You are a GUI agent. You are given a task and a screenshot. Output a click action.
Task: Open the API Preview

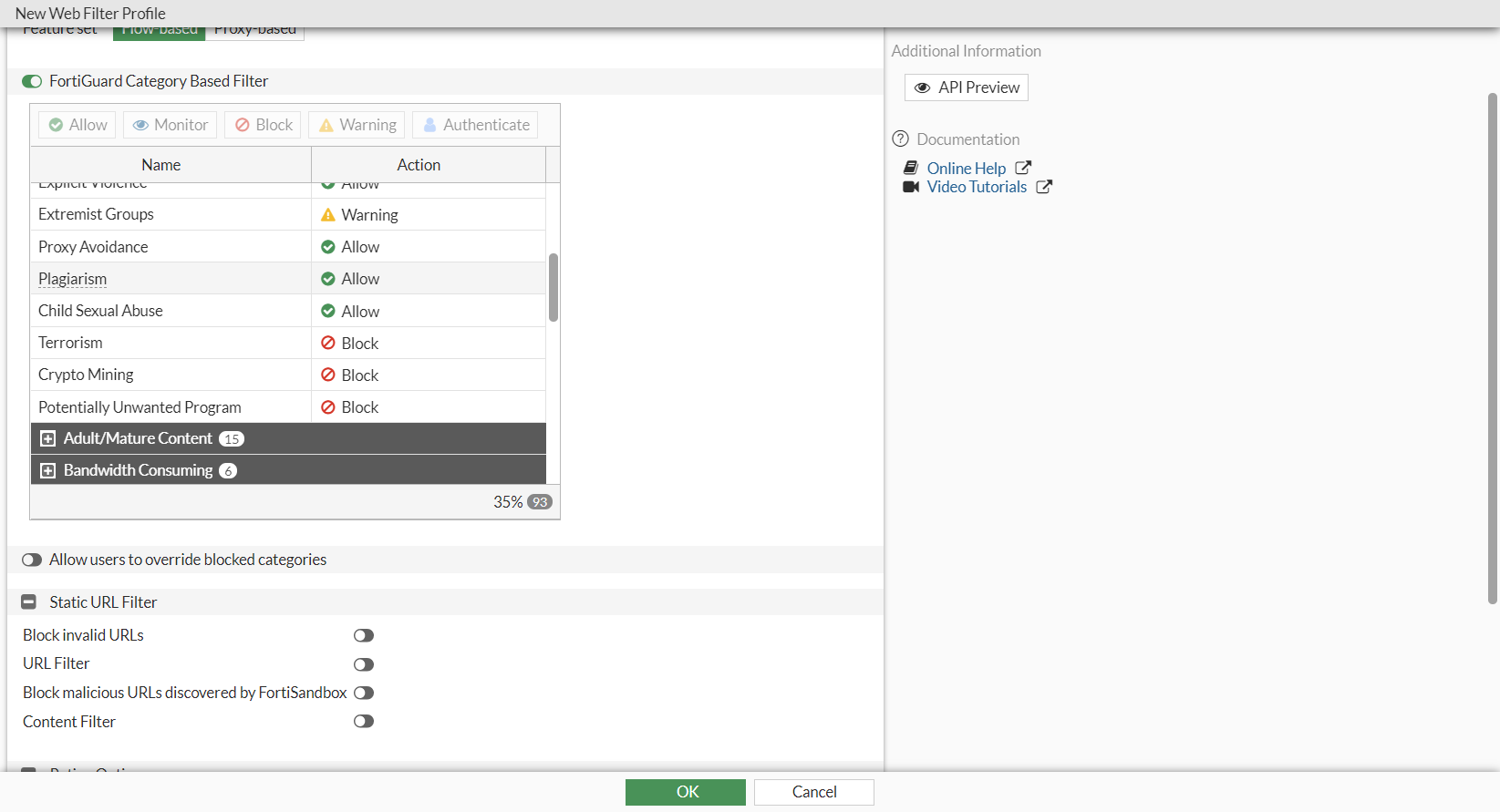[x=967, y=87]
